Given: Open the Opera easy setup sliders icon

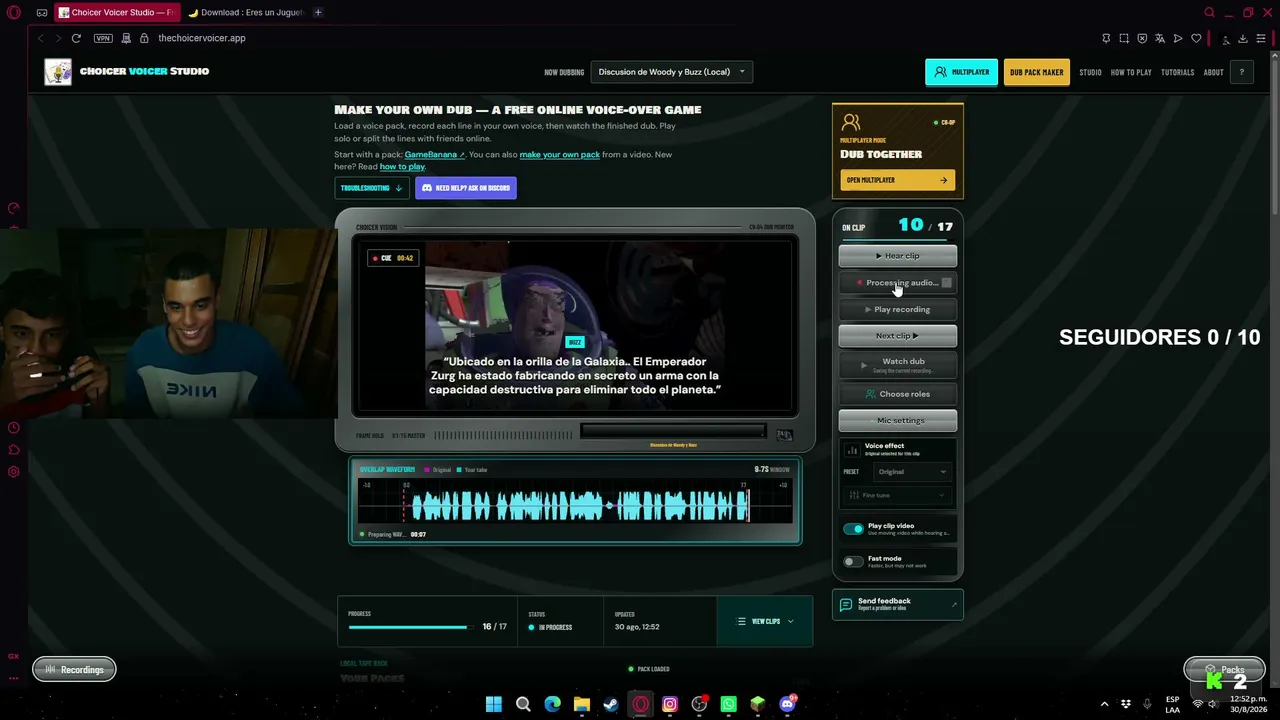Looking at the screenshot, I should pos(1261,38).
